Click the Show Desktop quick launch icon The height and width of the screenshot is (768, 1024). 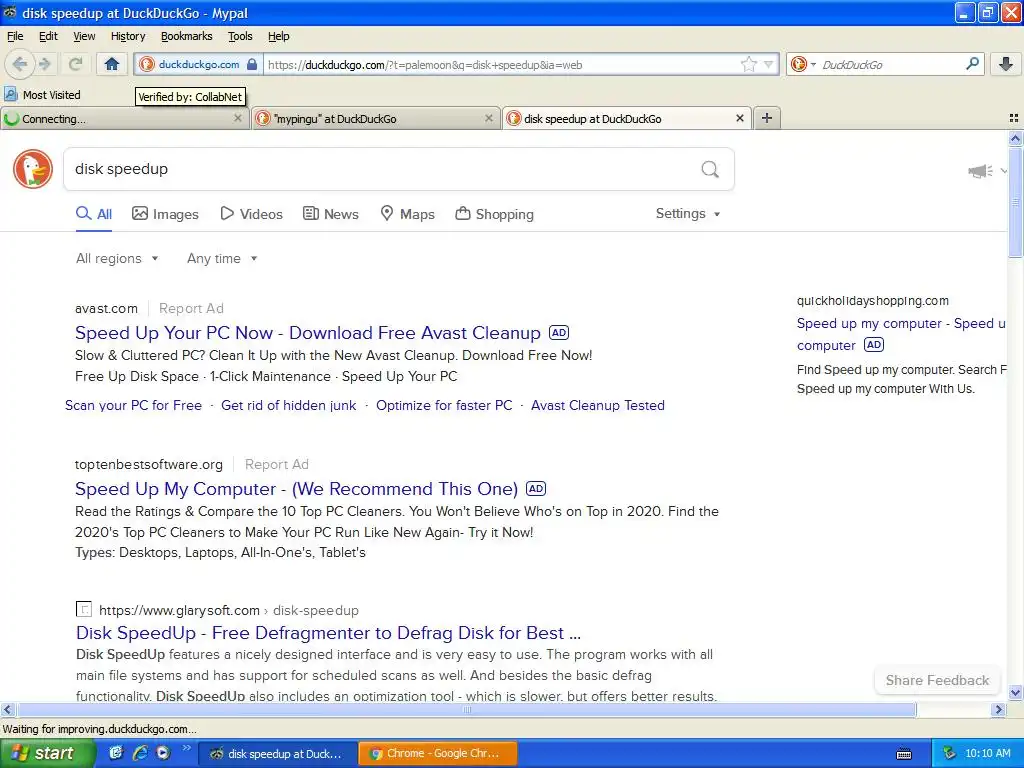pos(115,752)
